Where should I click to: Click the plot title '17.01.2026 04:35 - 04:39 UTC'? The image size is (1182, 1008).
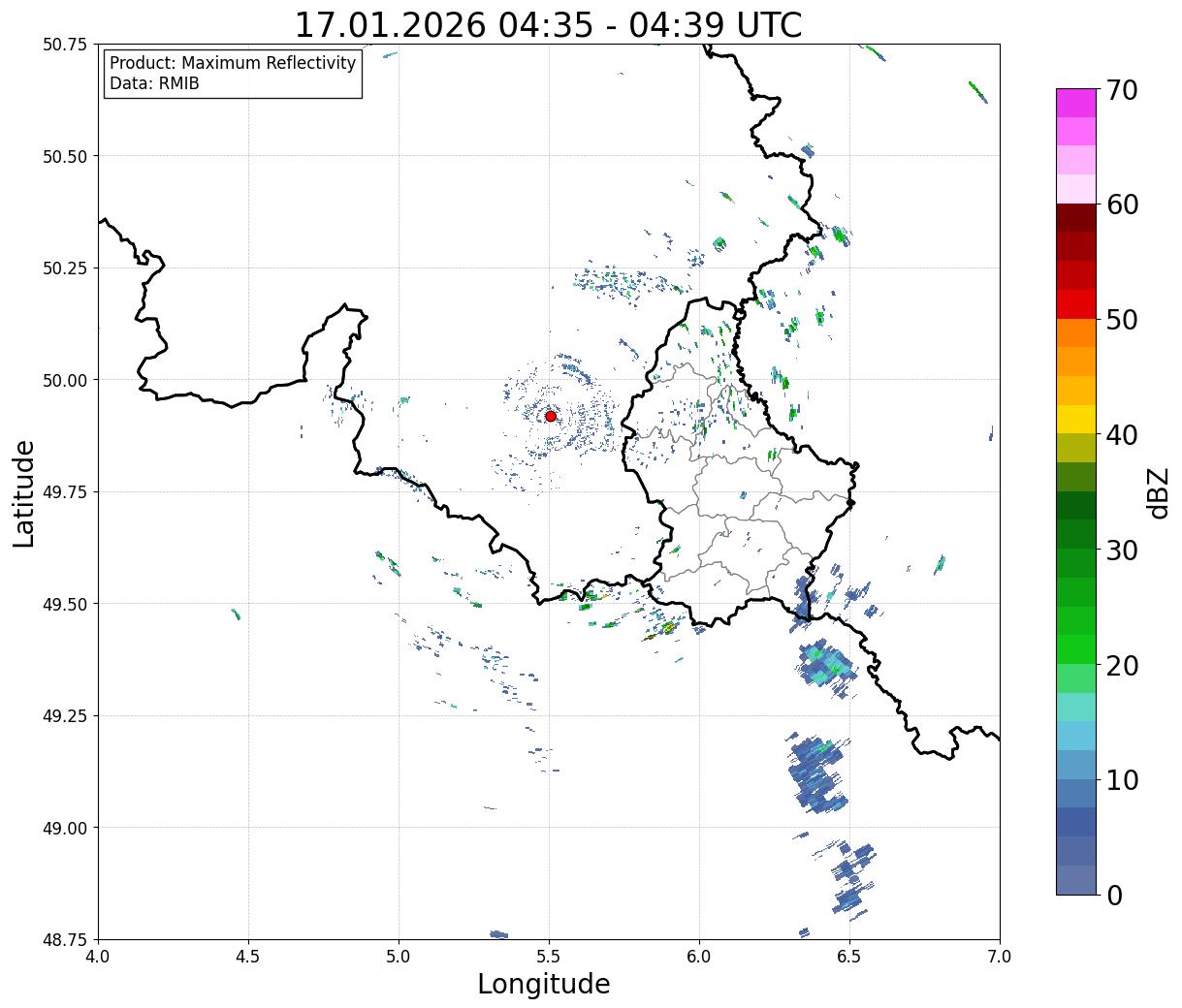[x=548, y=24]
